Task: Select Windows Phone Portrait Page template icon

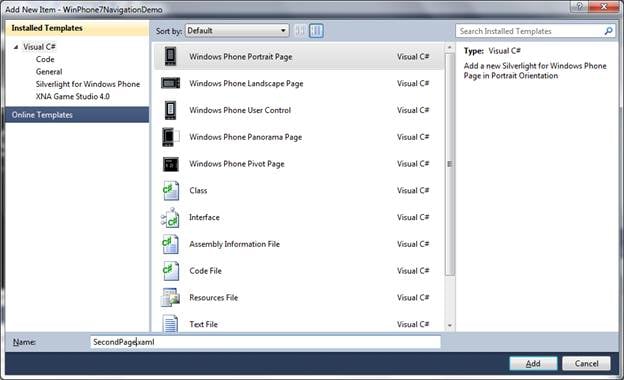Action: (x=170, y=57)
